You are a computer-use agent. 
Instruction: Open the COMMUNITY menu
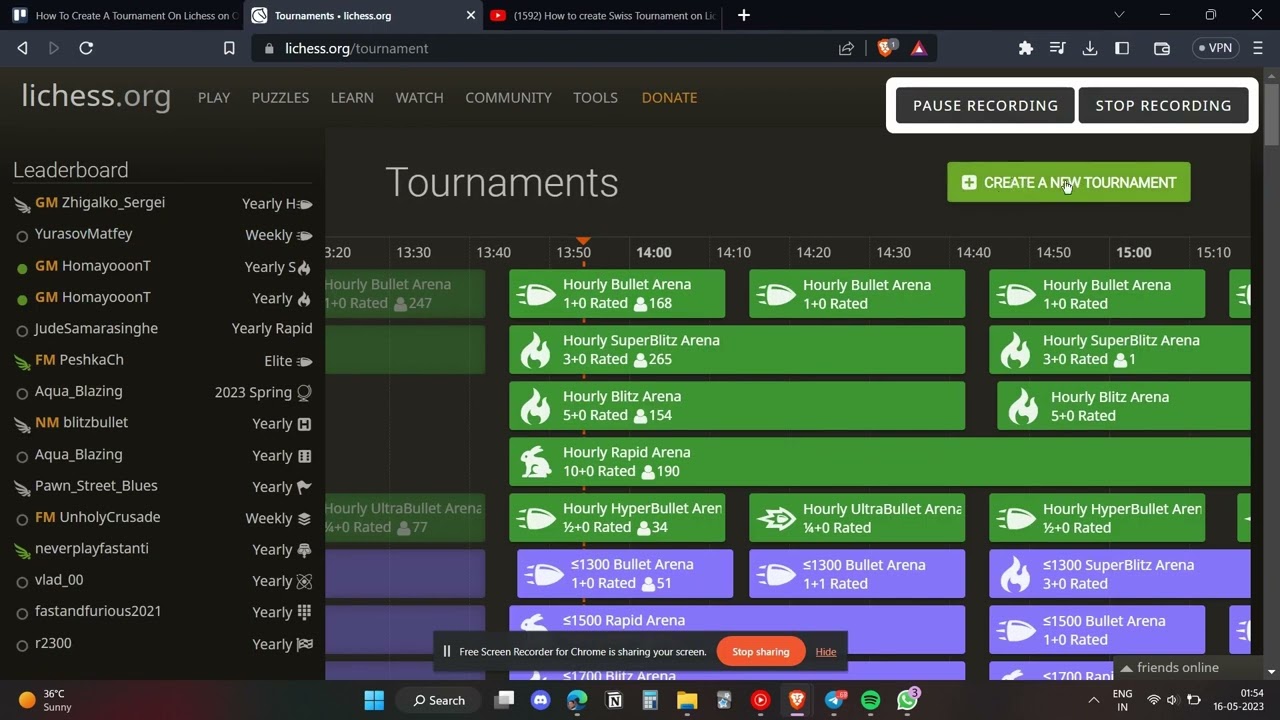pyautogui.click(x=508, y=97)
